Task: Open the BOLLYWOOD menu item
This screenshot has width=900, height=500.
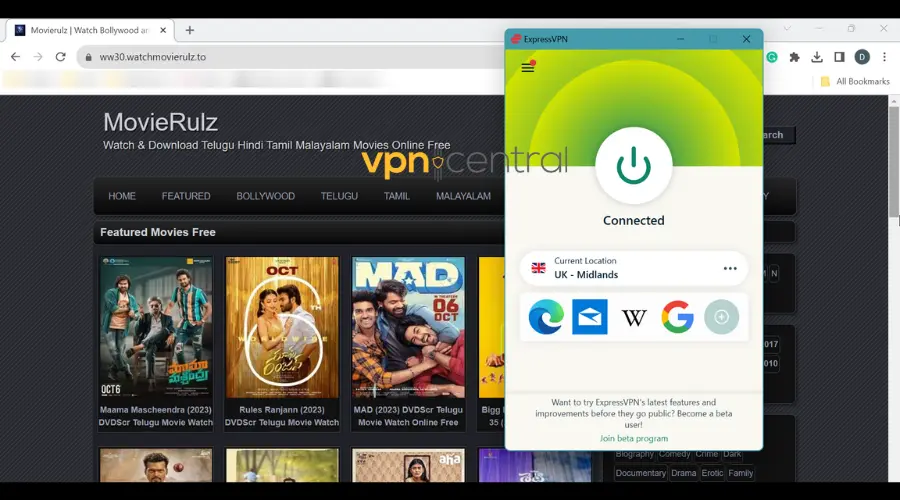Action: pos(265,196)
